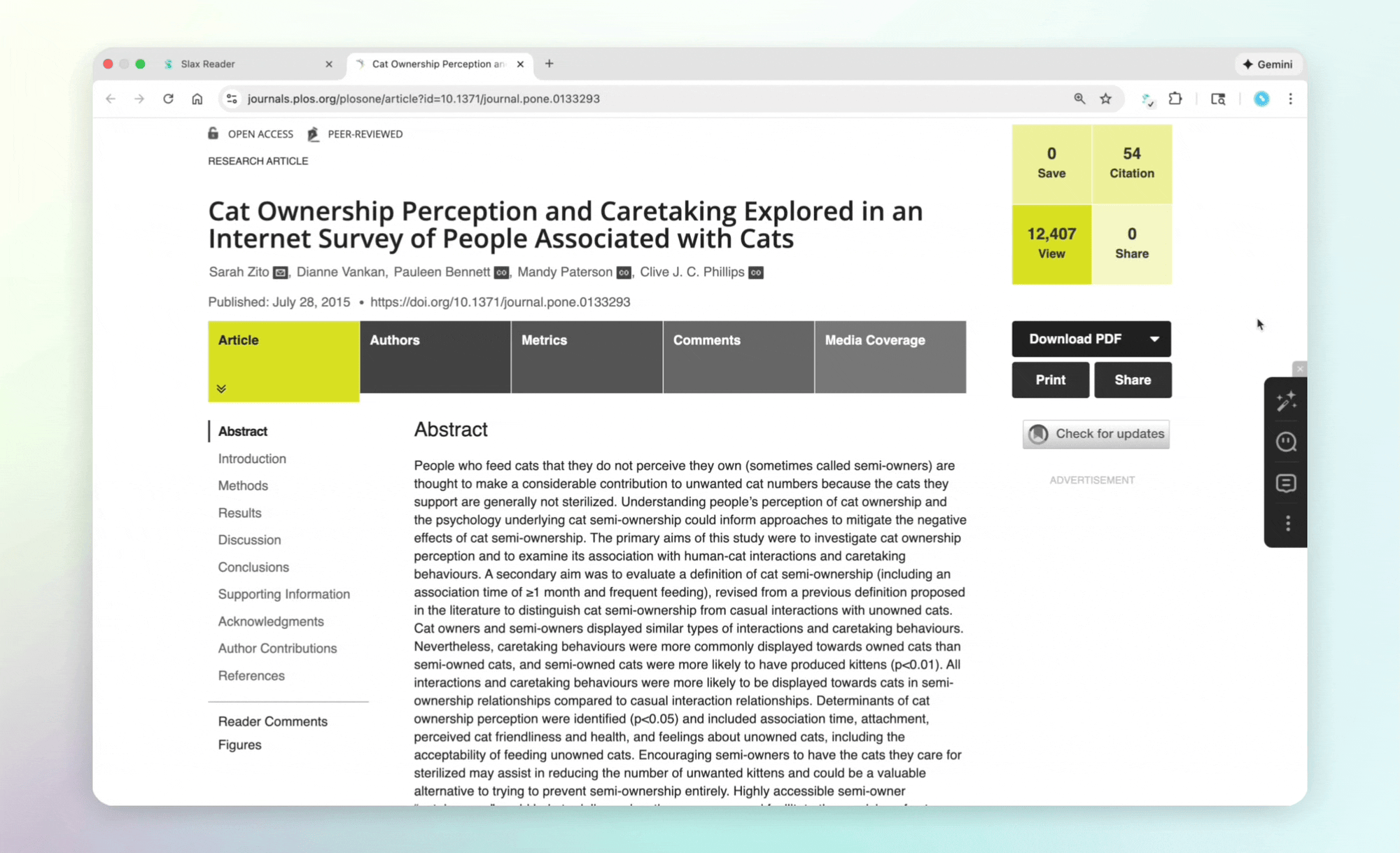
Task: Expand the double-chevron under the Article tab
Action: click(x=222, y=388)
